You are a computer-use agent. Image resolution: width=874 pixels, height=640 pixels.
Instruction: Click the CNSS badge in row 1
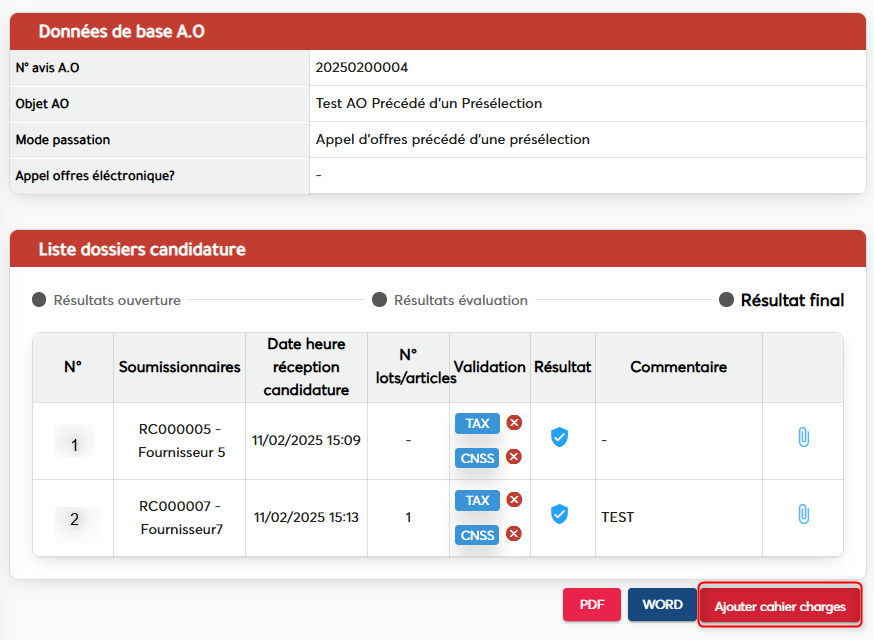[x=477, y=457]
